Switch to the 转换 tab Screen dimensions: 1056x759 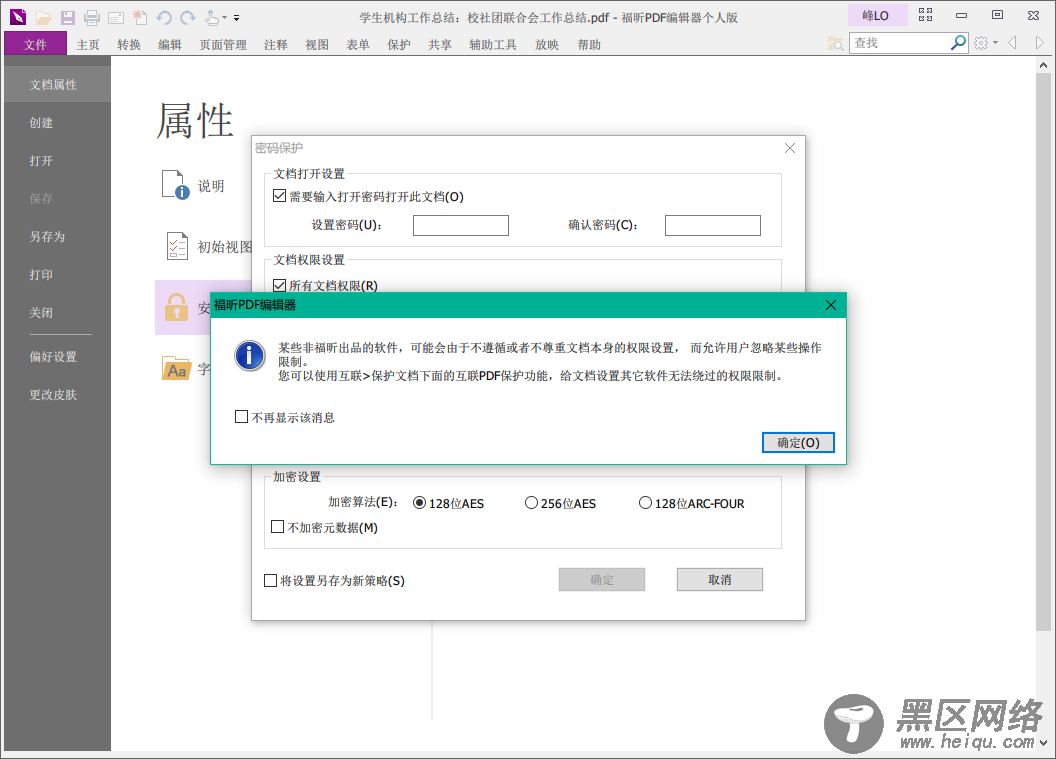point(129,44)
